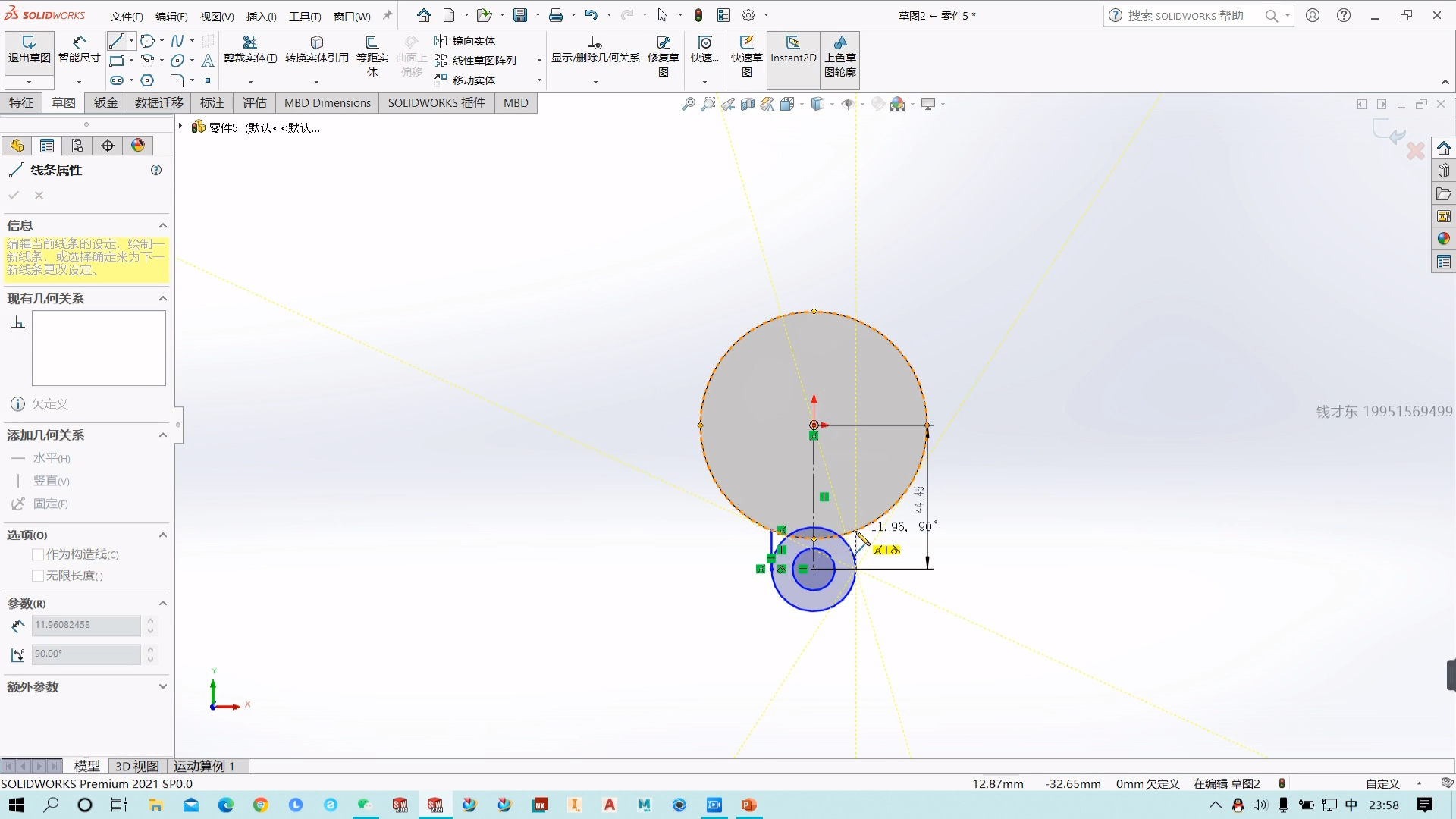Screen dimensions: 1456x819
Task: Expand the 额外参数 section
Action: click(162, 687)
